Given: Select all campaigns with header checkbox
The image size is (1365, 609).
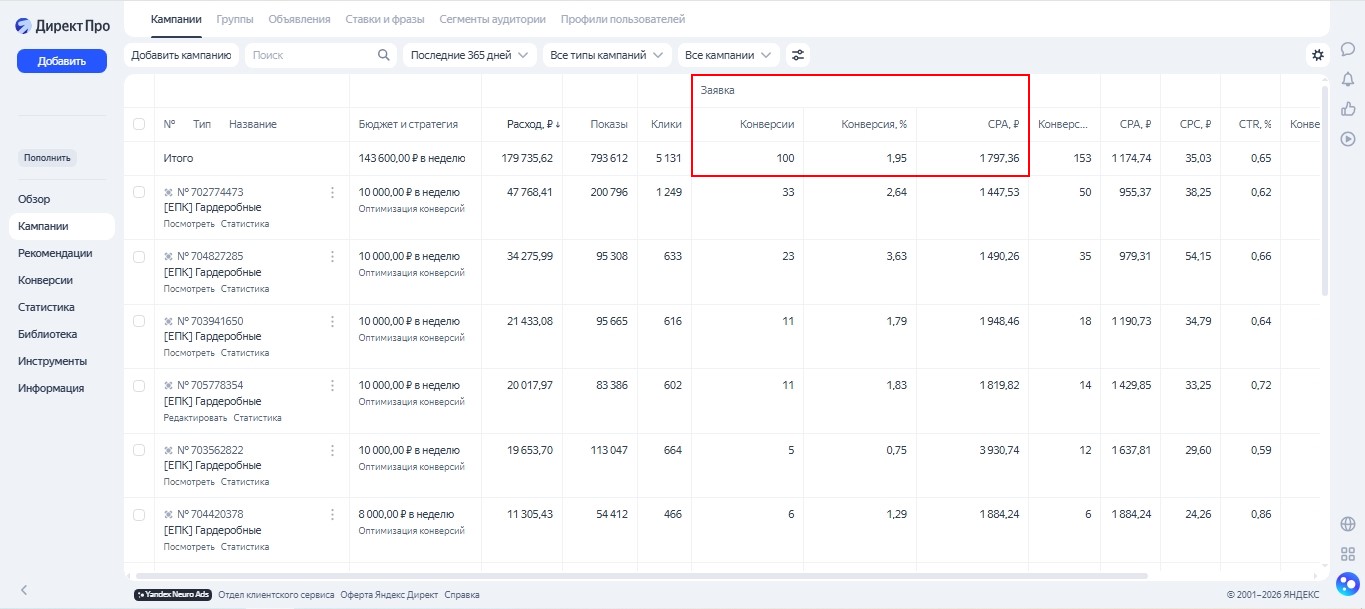Looking at the screenshot, I should tap(139, 124).
